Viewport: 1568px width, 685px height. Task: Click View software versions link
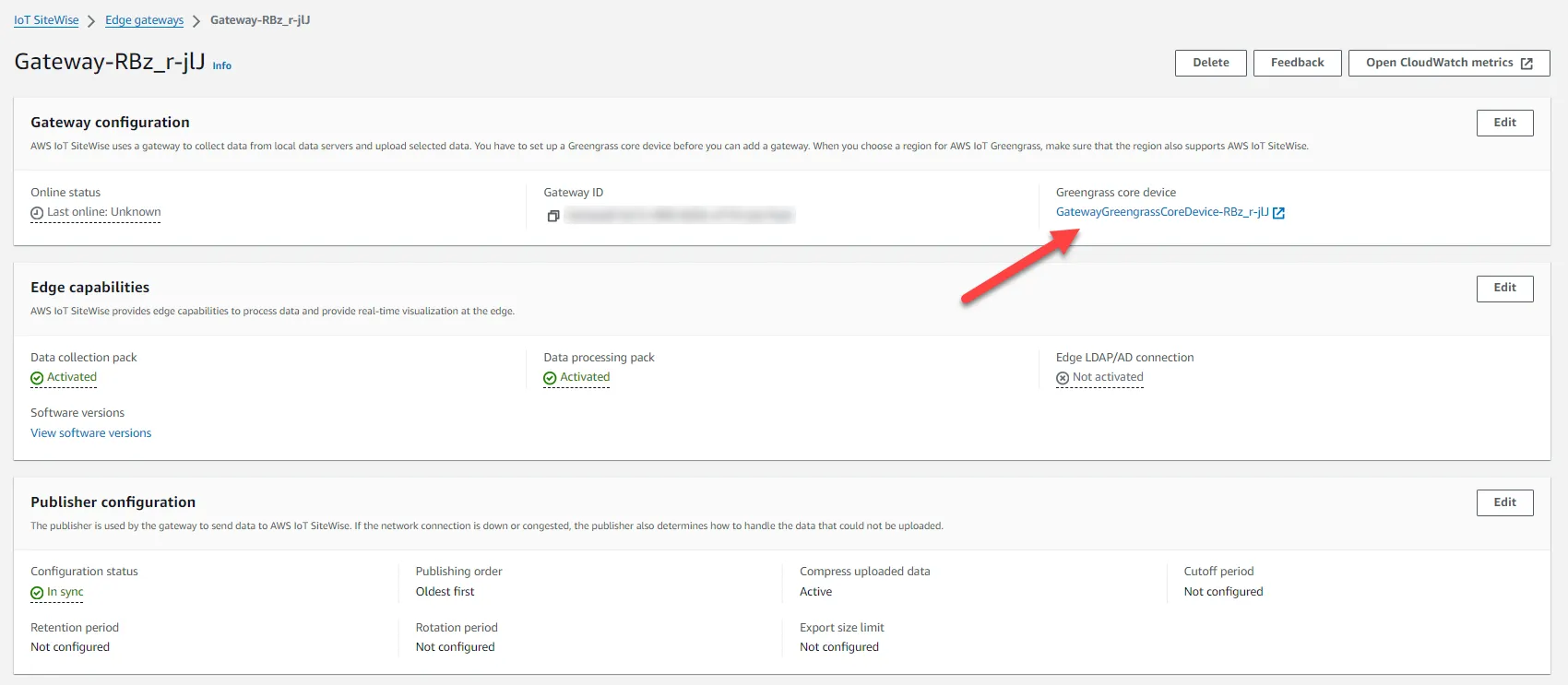(90, 433)
